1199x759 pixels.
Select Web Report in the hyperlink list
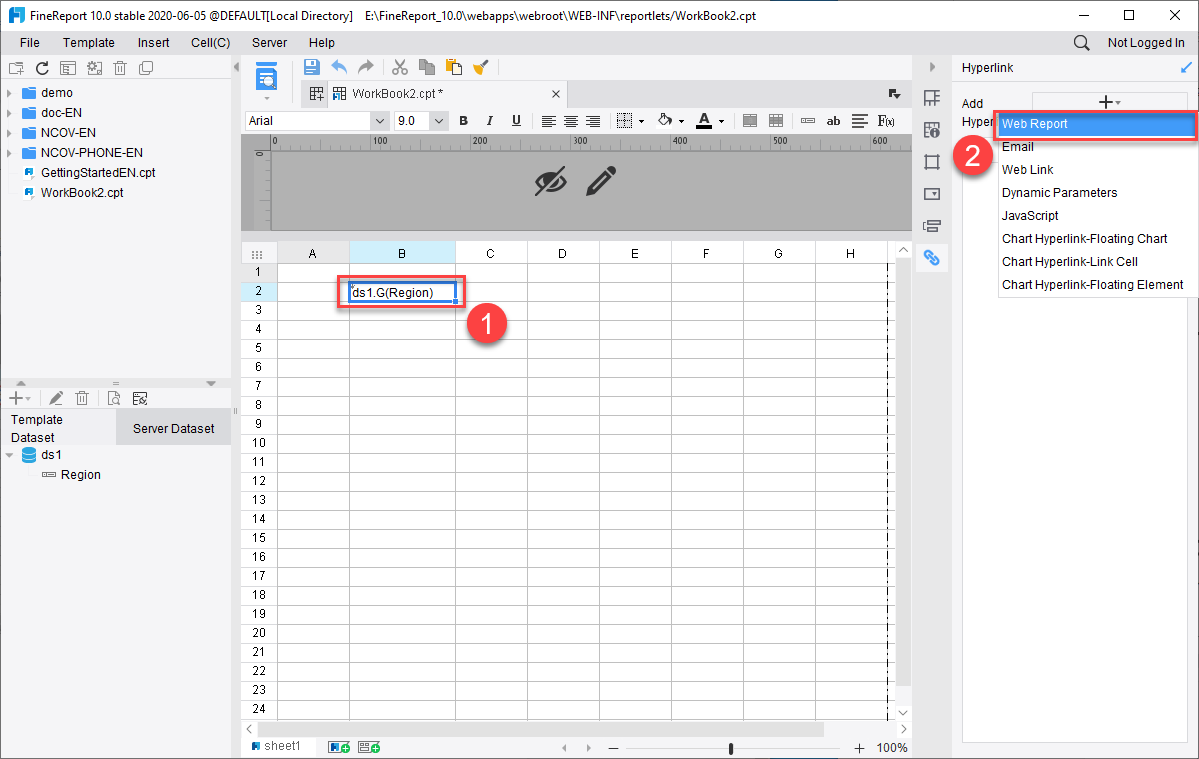(1096, 124)
